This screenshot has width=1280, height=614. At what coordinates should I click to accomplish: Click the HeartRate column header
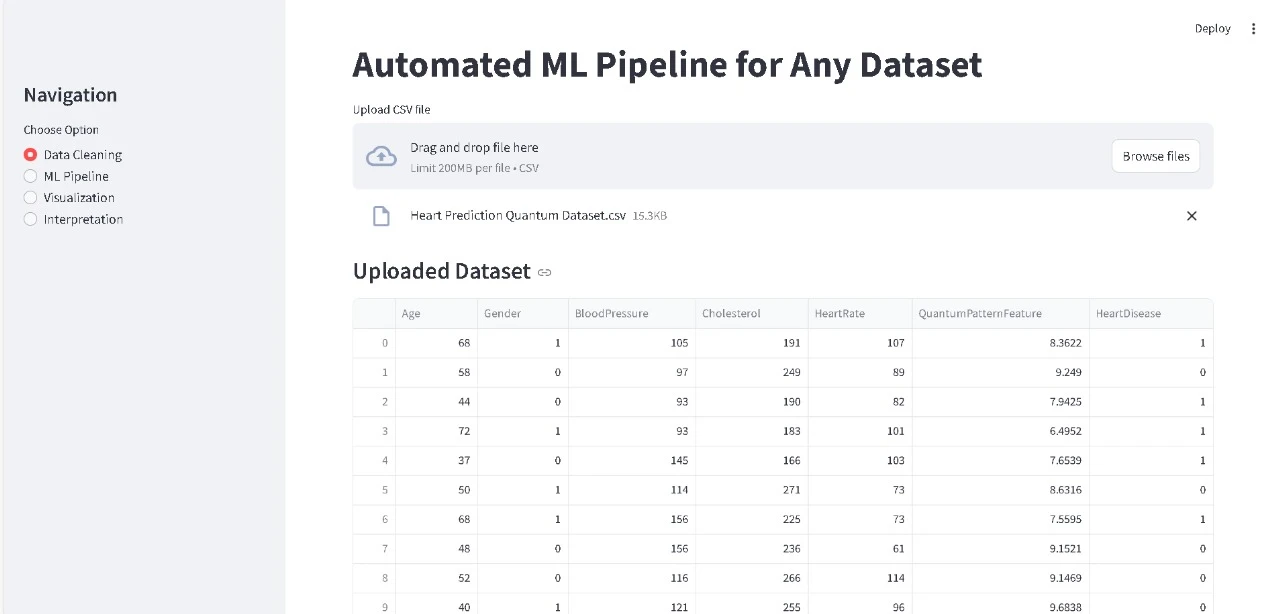(859, 314)
